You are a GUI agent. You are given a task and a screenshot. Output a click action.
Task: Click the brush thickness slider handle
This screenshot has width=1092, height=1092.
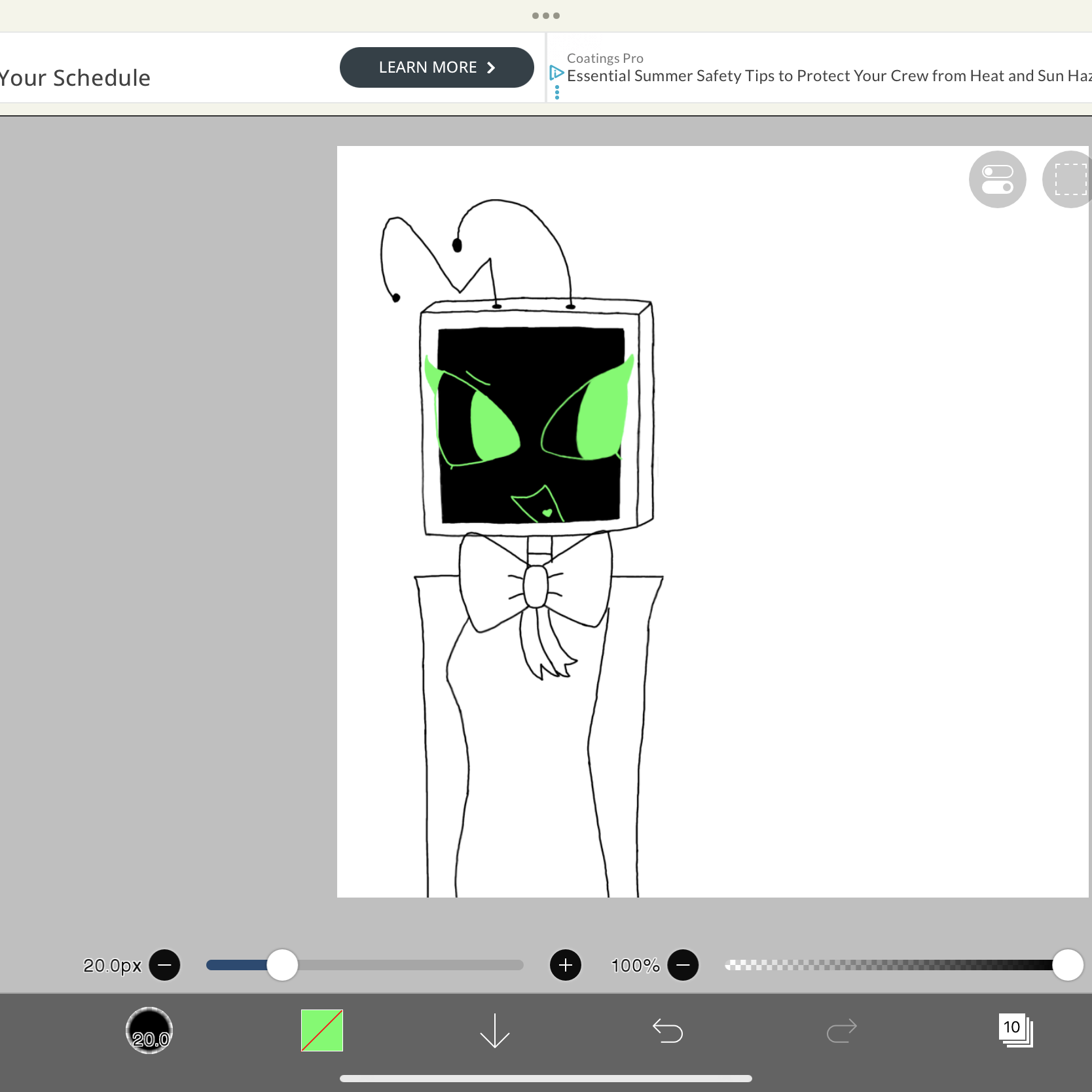[x=282, y=965]
